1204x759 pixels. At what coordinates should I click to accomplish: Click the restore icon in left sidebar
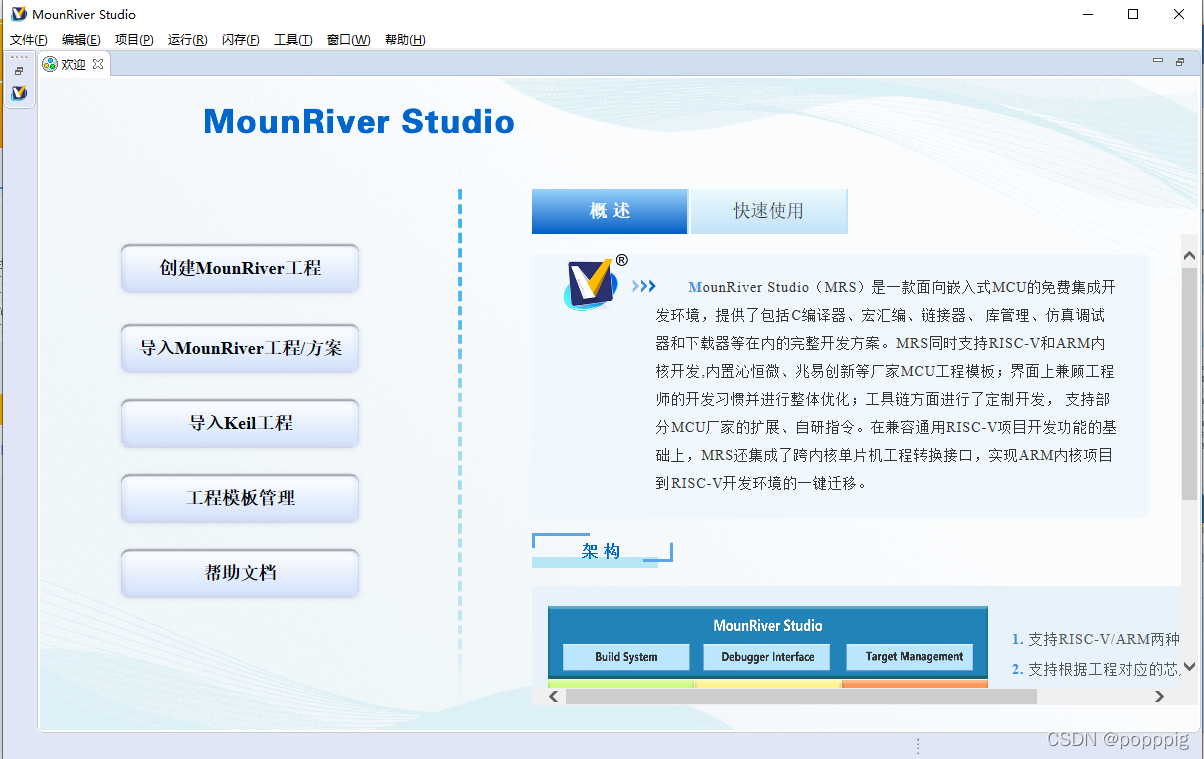[x=19, y=72]
